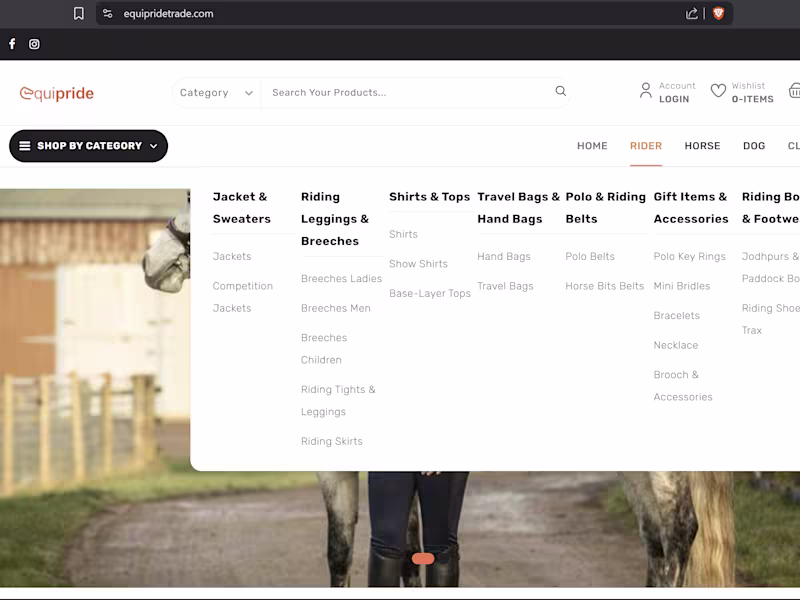
Task: Open the Wishlist heart icon
Action: click(718, 91)
